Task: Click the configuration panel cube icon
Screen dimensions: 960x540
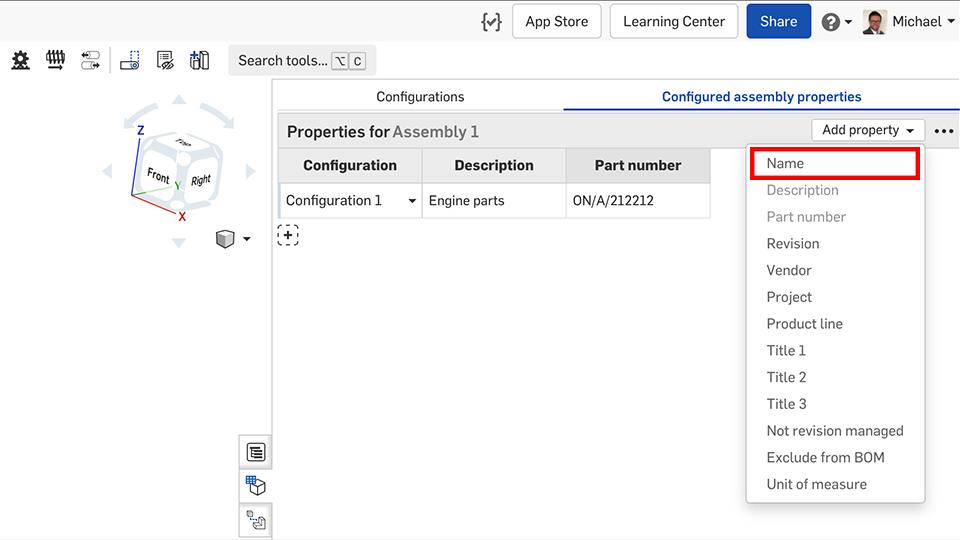Action: [256, 486]
